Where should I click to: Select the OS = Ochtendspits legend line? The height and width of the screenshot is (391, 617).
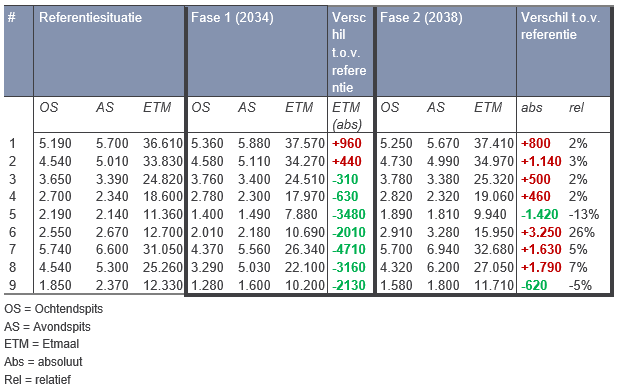54,309
